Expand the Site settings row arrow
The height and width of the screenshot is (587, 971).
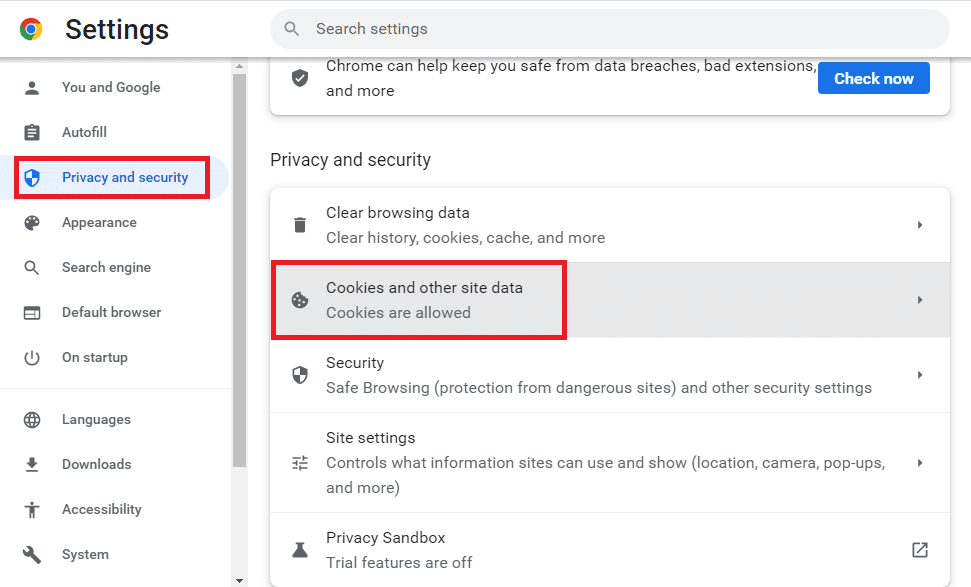[920, 463]
